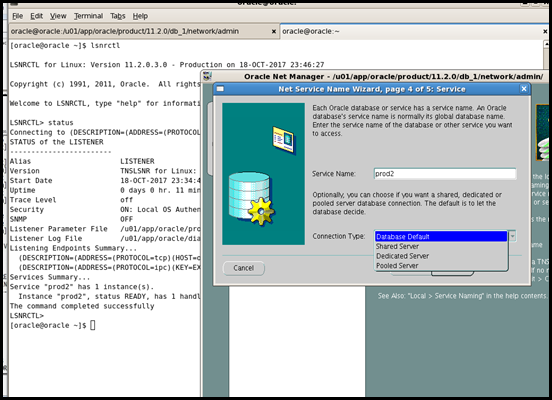The height and width of the screenshot is (400, 552).
Task: Click the database cylinder graphic in wizard
Action: (251, 198)
